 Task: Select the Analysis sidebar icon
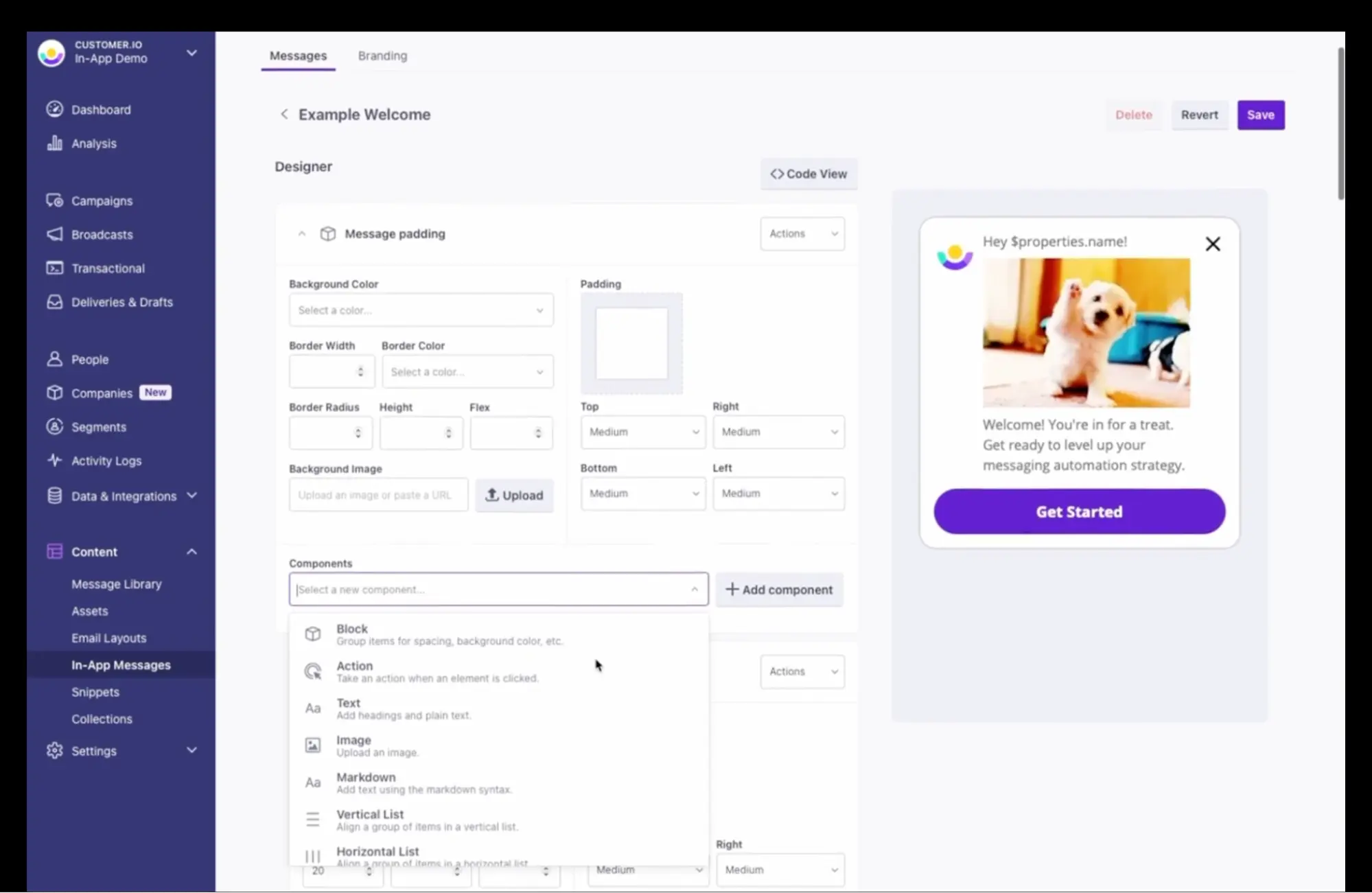[x=55, y=143]
